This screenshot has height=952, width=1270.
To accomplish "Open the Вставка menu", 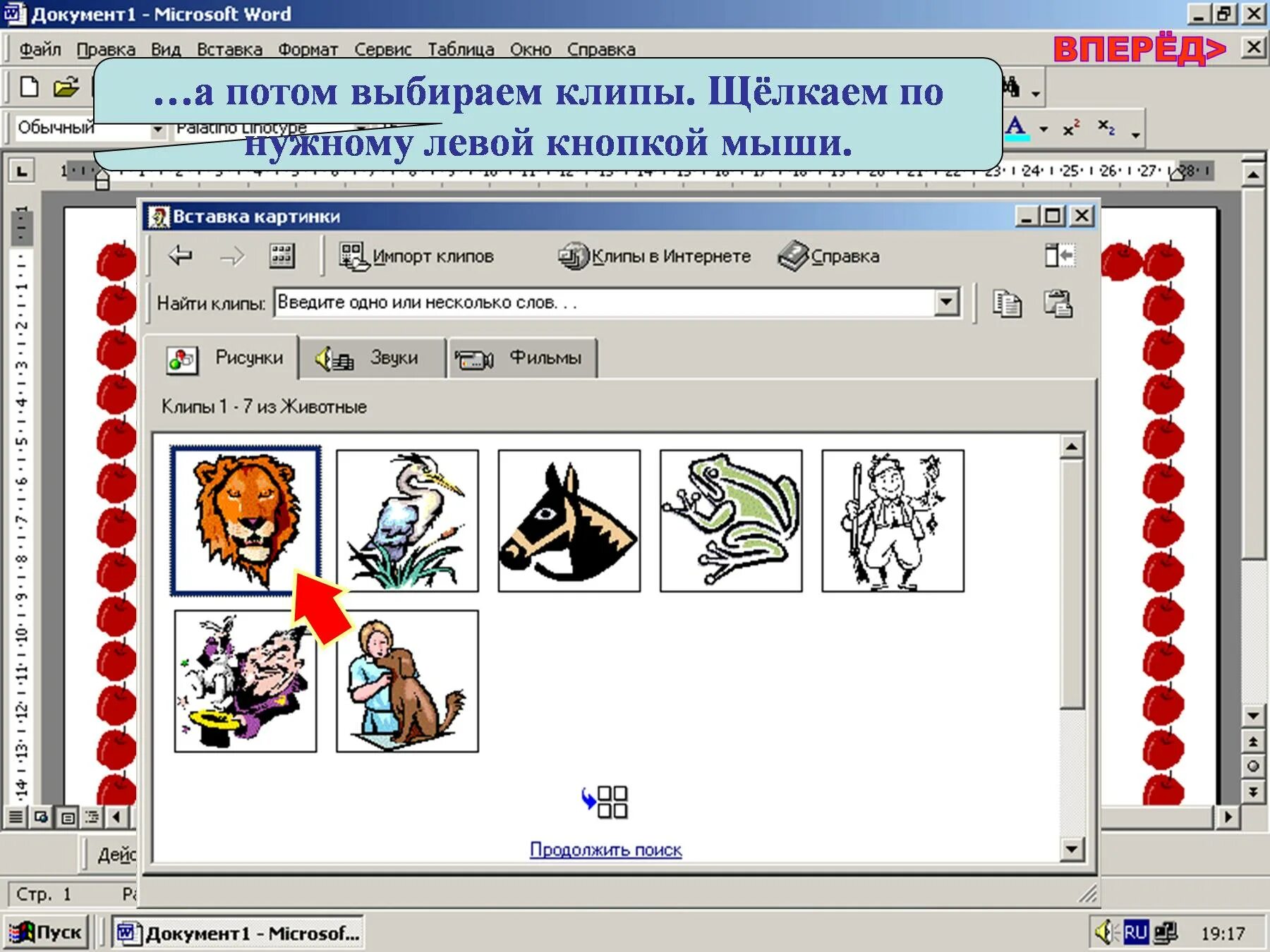I will coord(229,49).
